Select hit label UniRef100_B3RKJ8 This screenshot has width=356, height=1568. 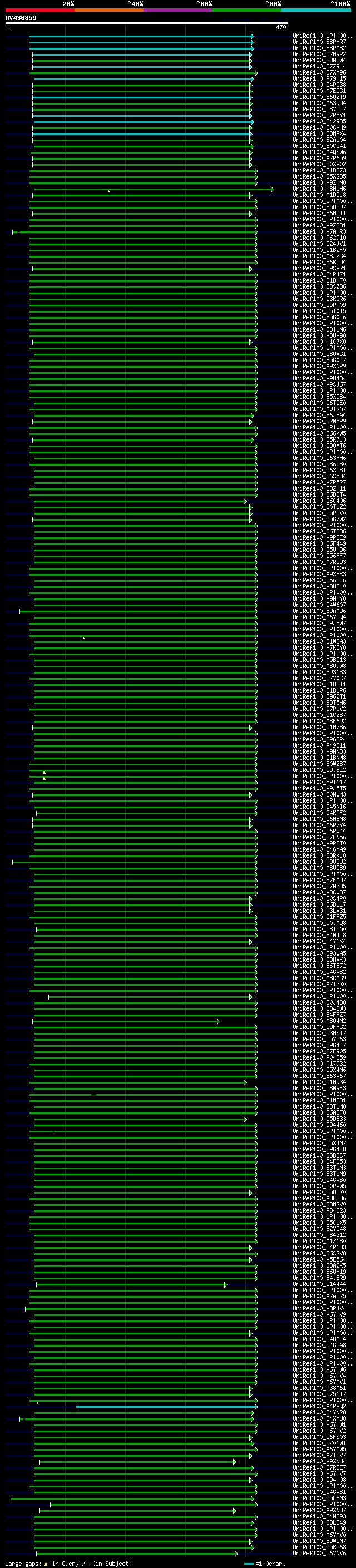click(319, 856)
